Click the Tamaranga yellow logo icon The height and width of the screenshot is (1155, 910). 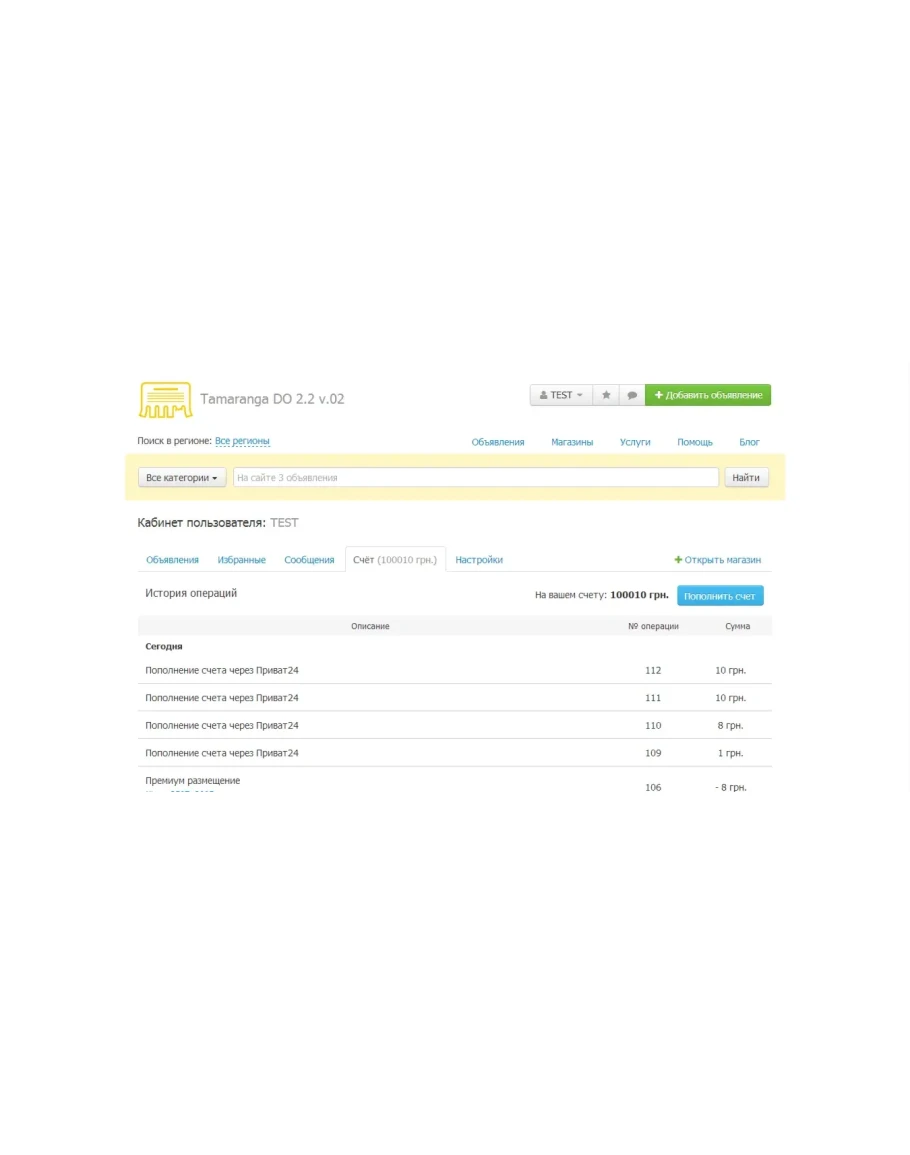(x=165, y=399)
